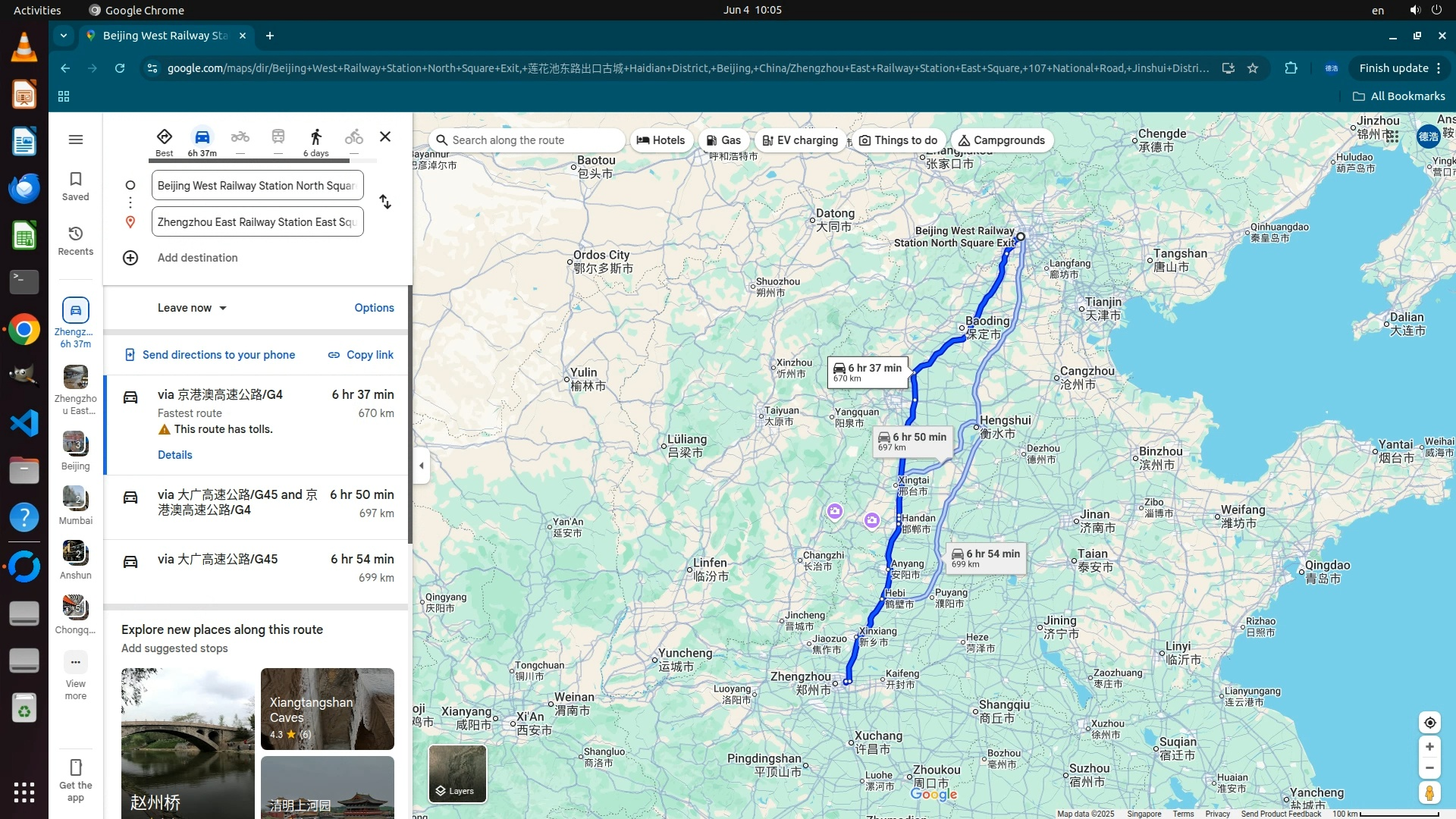Expand the Leave now dropdown
This screenshot has width=1456, height=819.
point(192,308)
